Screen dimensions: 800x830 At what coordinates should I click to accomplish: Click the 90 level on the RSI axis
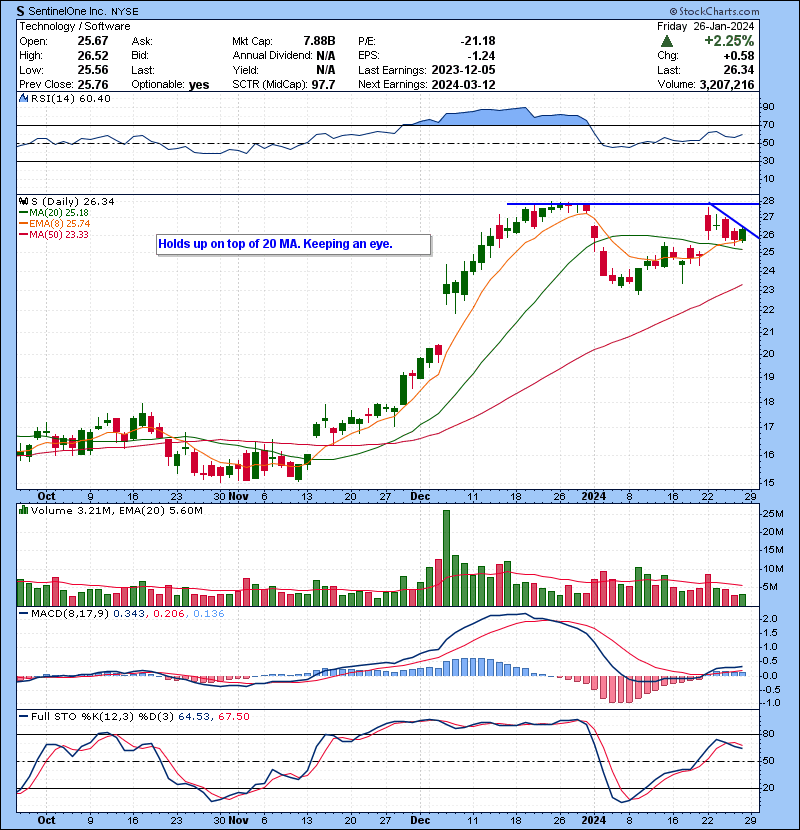point(768,107)
